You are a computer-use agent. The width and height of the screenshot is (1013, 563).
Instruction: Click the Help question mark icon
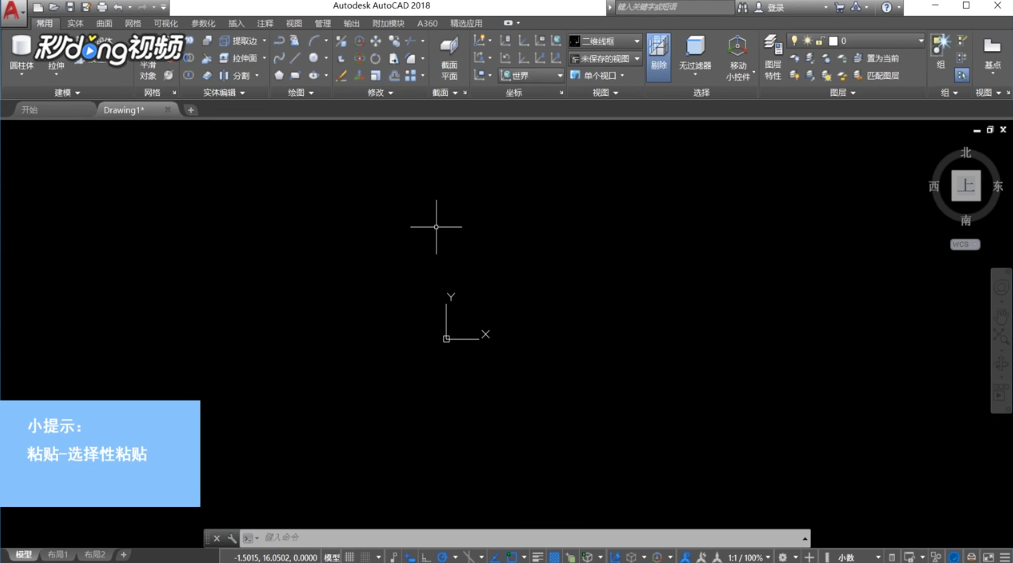[x=886, y=7]
